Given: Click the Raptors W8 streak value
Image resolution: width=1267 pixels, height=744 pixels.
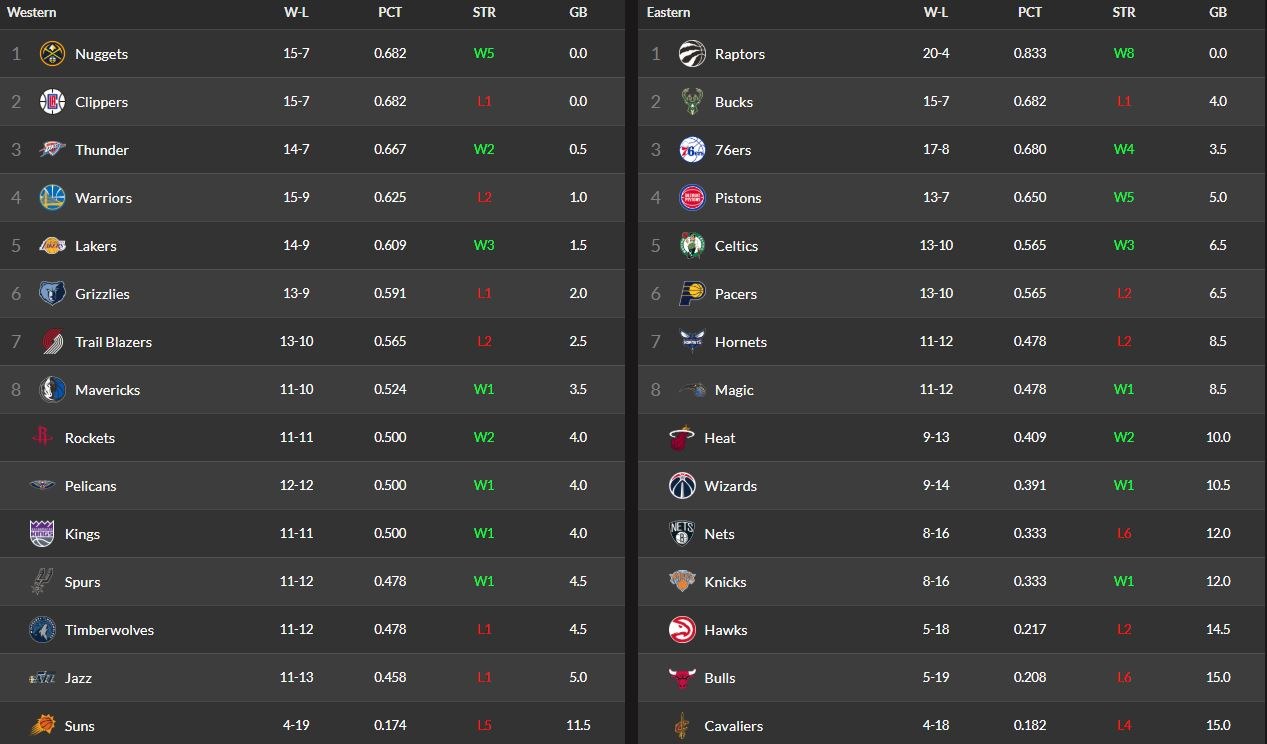Looking at the screenshot, I should coord(1124,54).
